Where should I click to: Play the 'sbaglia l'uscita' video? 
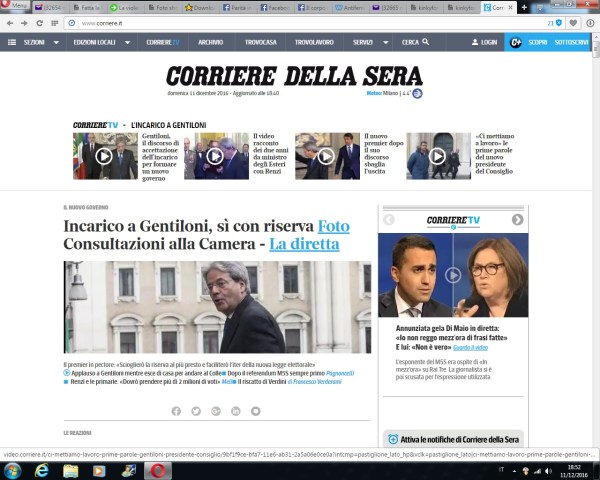click(x=326, y=156)
